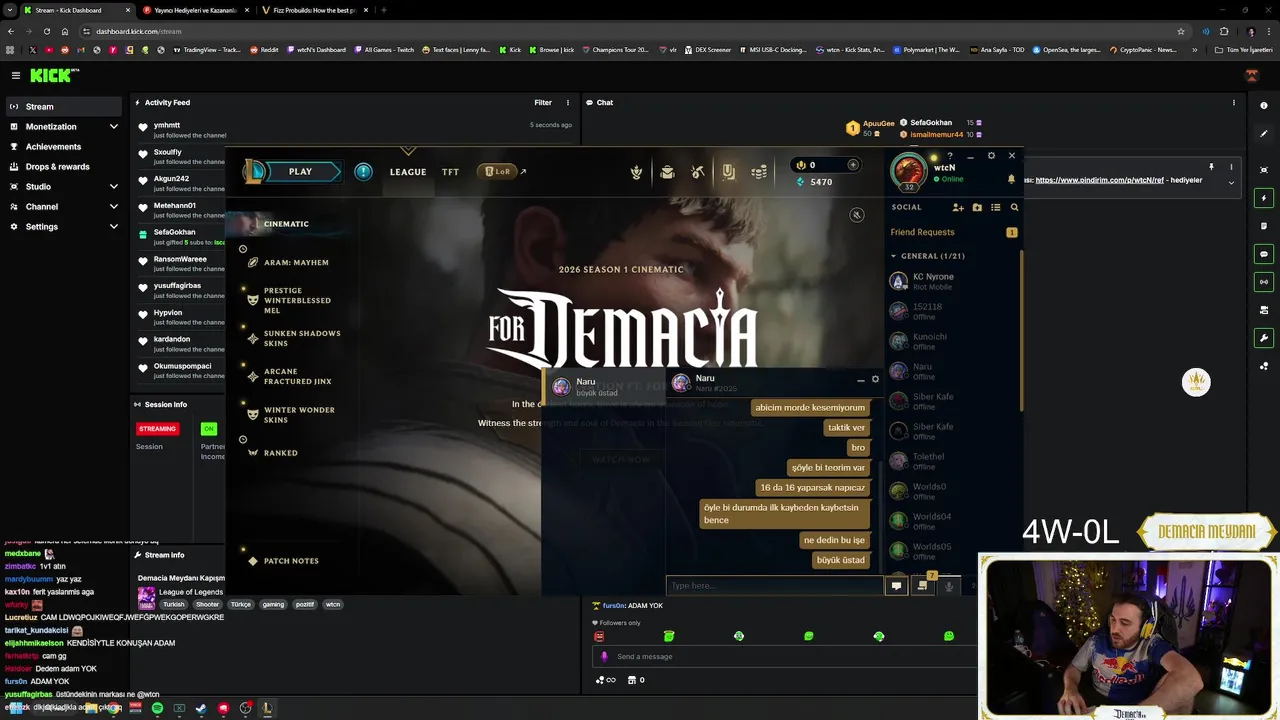Open the League client store coins icon
1280x720 pixels.
click(759, 172)
